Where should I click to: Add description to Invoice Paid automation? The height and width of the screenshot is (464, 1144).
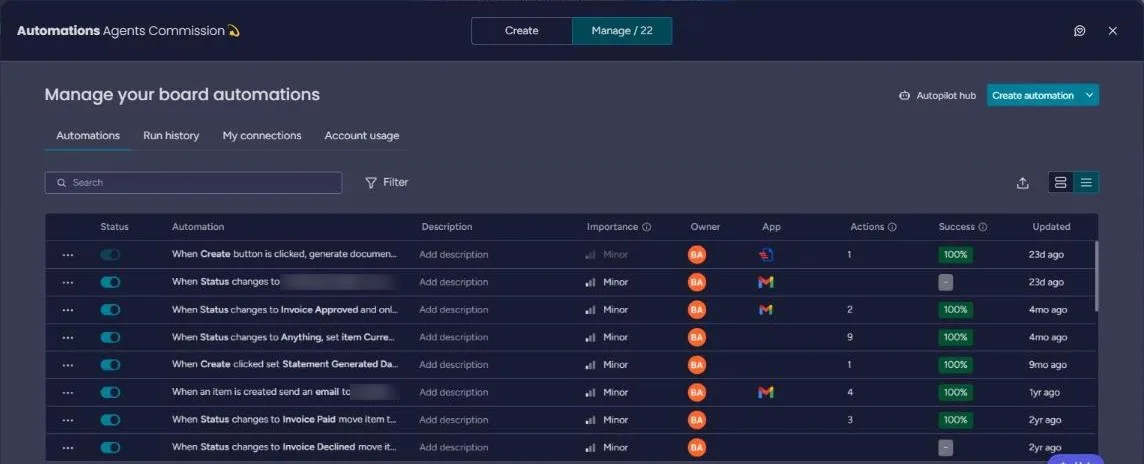click(x=454, y=420)
